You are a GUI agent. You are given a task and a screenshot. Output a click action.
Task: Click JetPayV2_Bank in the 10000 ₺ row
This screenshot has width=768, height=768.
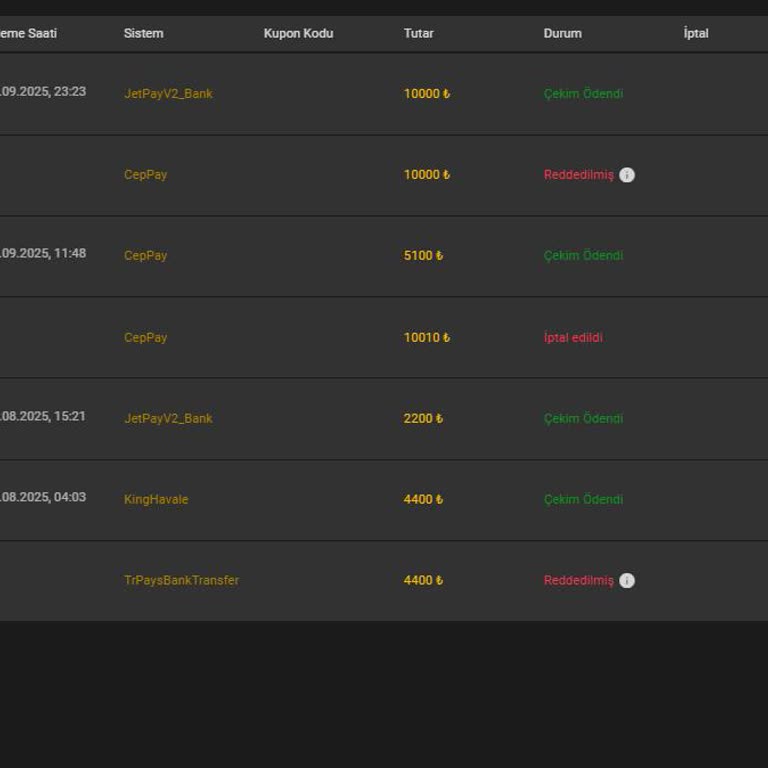pyautogui.click(x=168, y=94)
